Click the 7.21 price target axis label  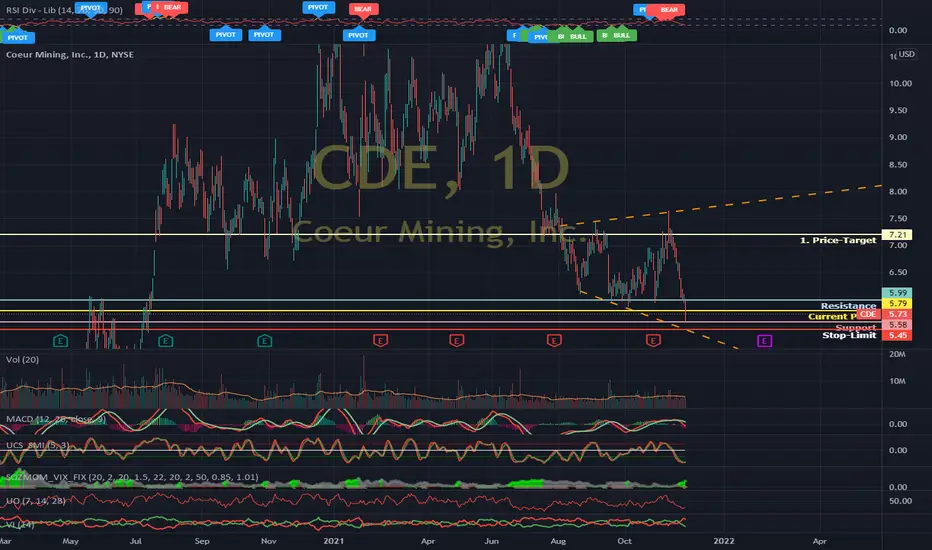(x=897, y=235)
